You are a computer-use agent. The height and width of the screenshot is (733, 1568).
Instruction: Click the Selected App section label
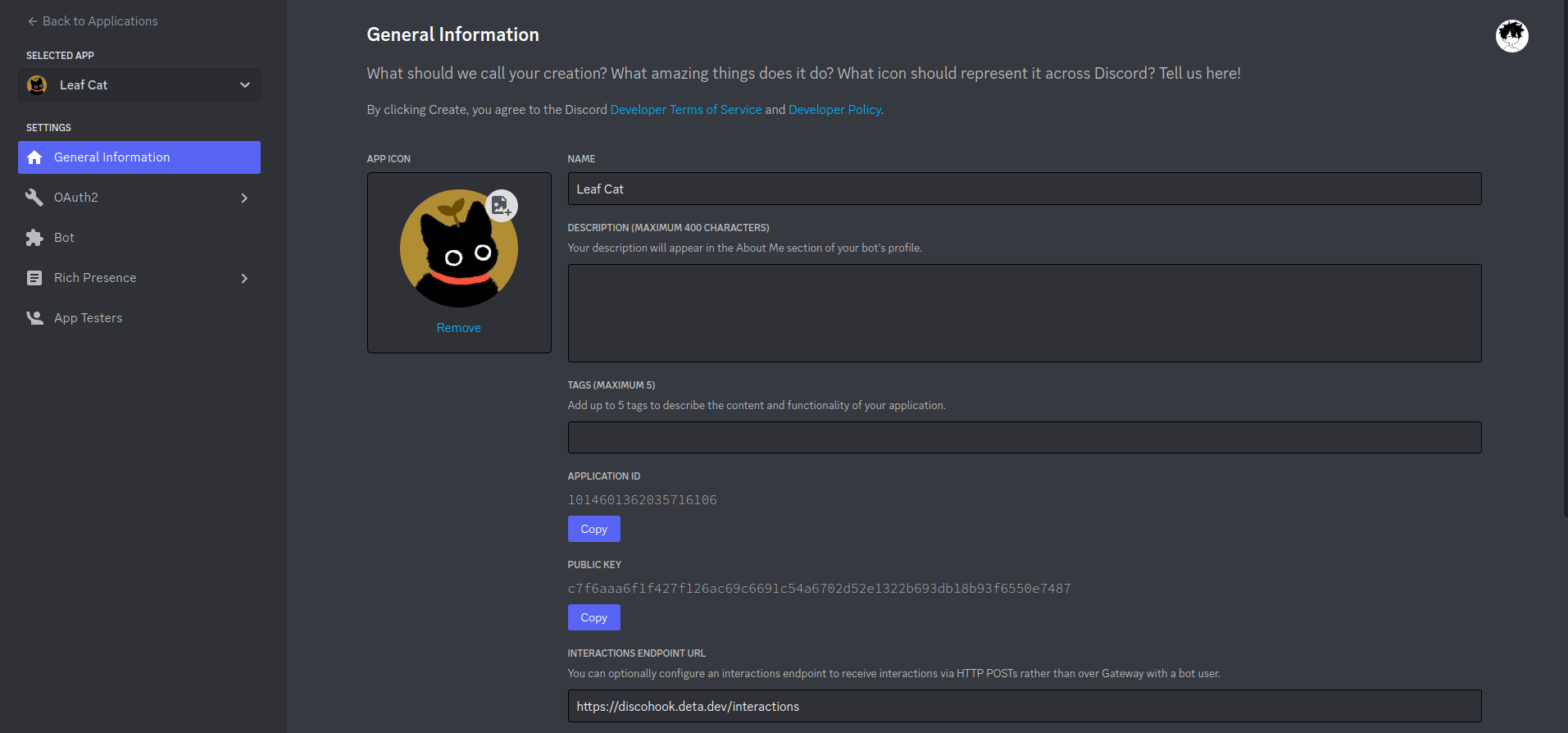coord(60,56)
